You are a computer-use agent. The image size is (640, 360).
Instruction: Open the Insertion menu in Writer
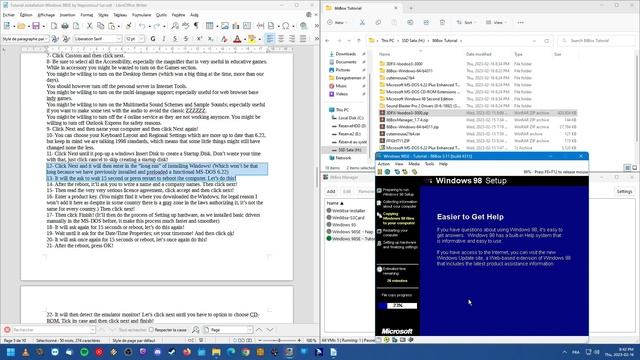pos(67,15)
